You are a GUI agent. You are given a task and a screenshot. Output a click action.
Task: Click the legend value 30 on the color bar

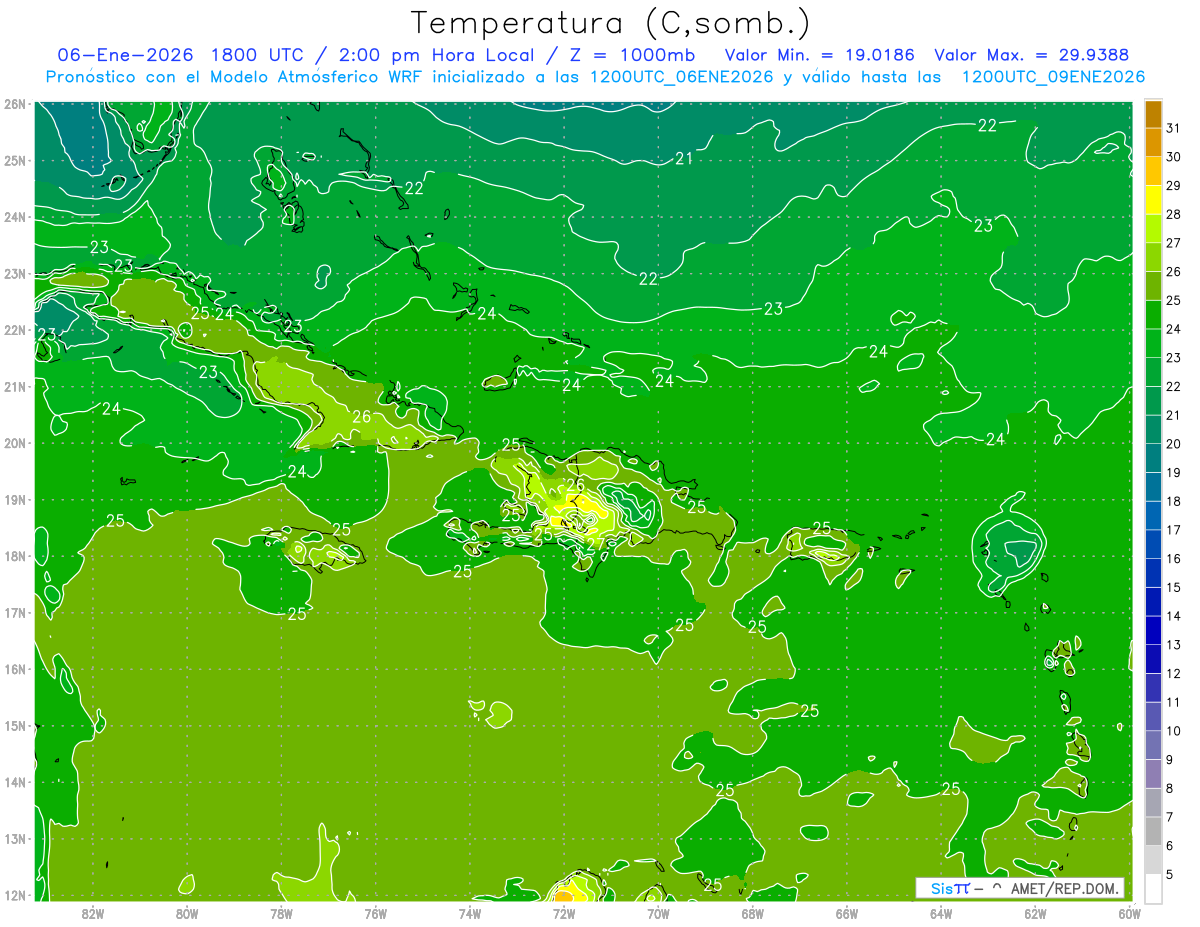pyautogui.click(x=1174, y=156)
